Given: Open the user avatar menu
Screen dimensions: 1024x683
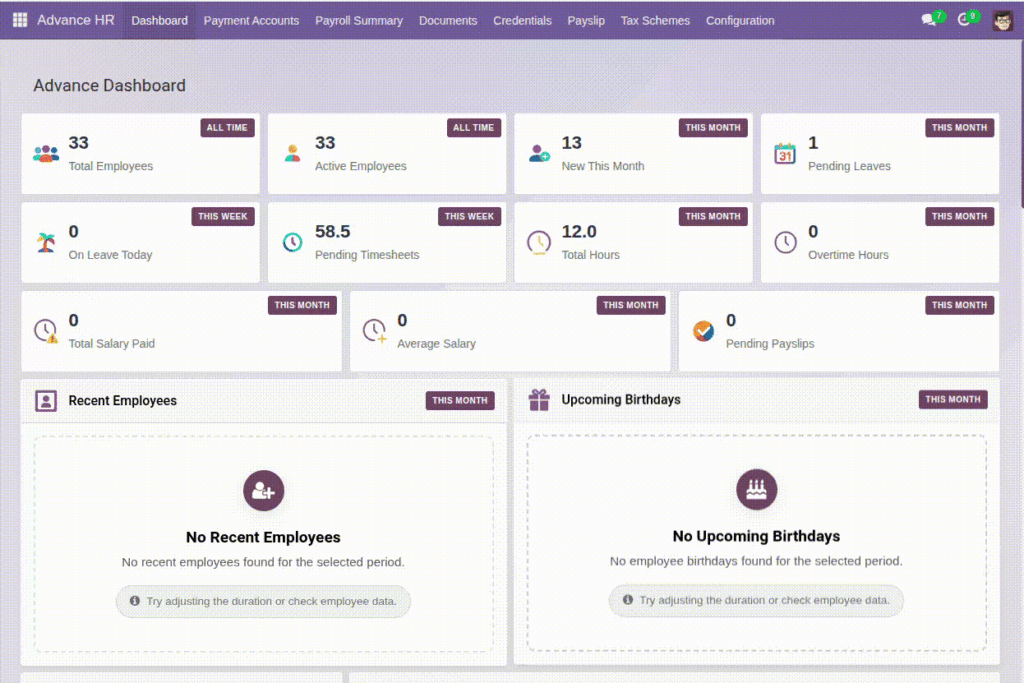Looking at the screenshot, I should pos(1002,20).
